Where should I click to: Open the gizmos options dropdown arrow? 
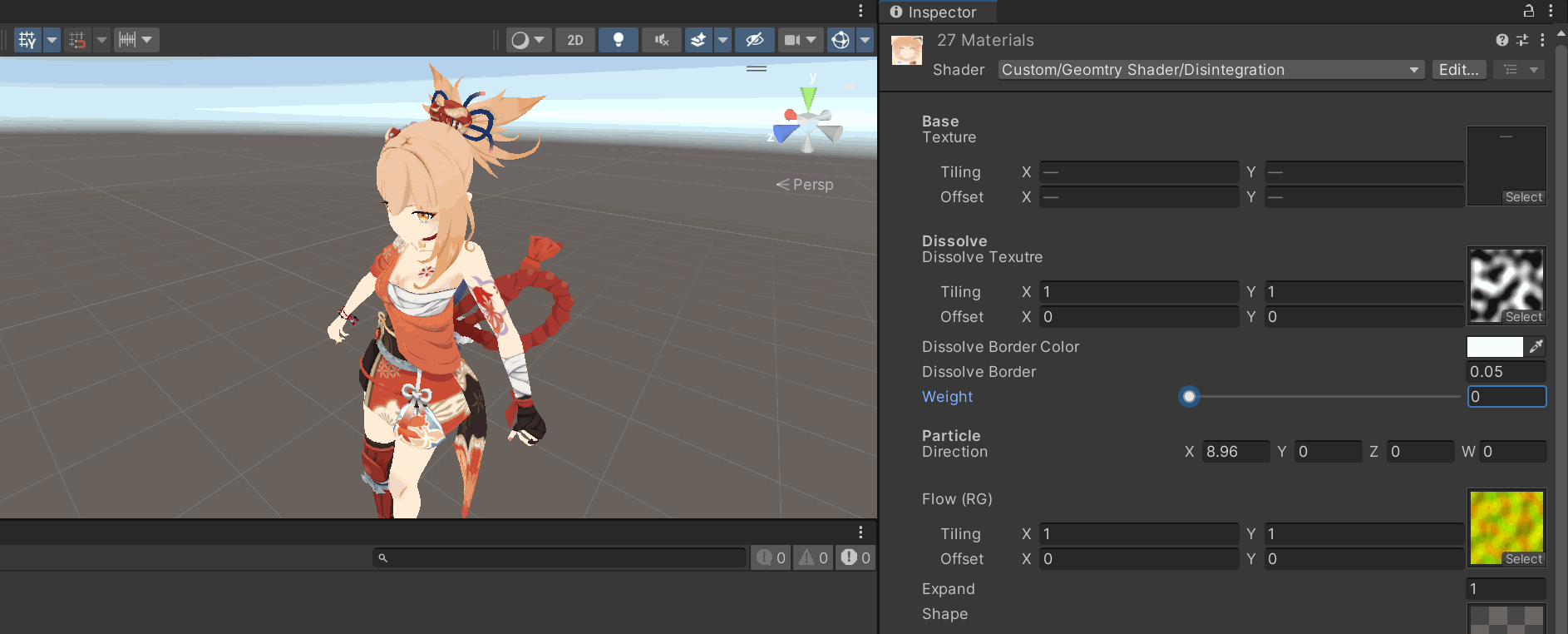tap(865, 40)
